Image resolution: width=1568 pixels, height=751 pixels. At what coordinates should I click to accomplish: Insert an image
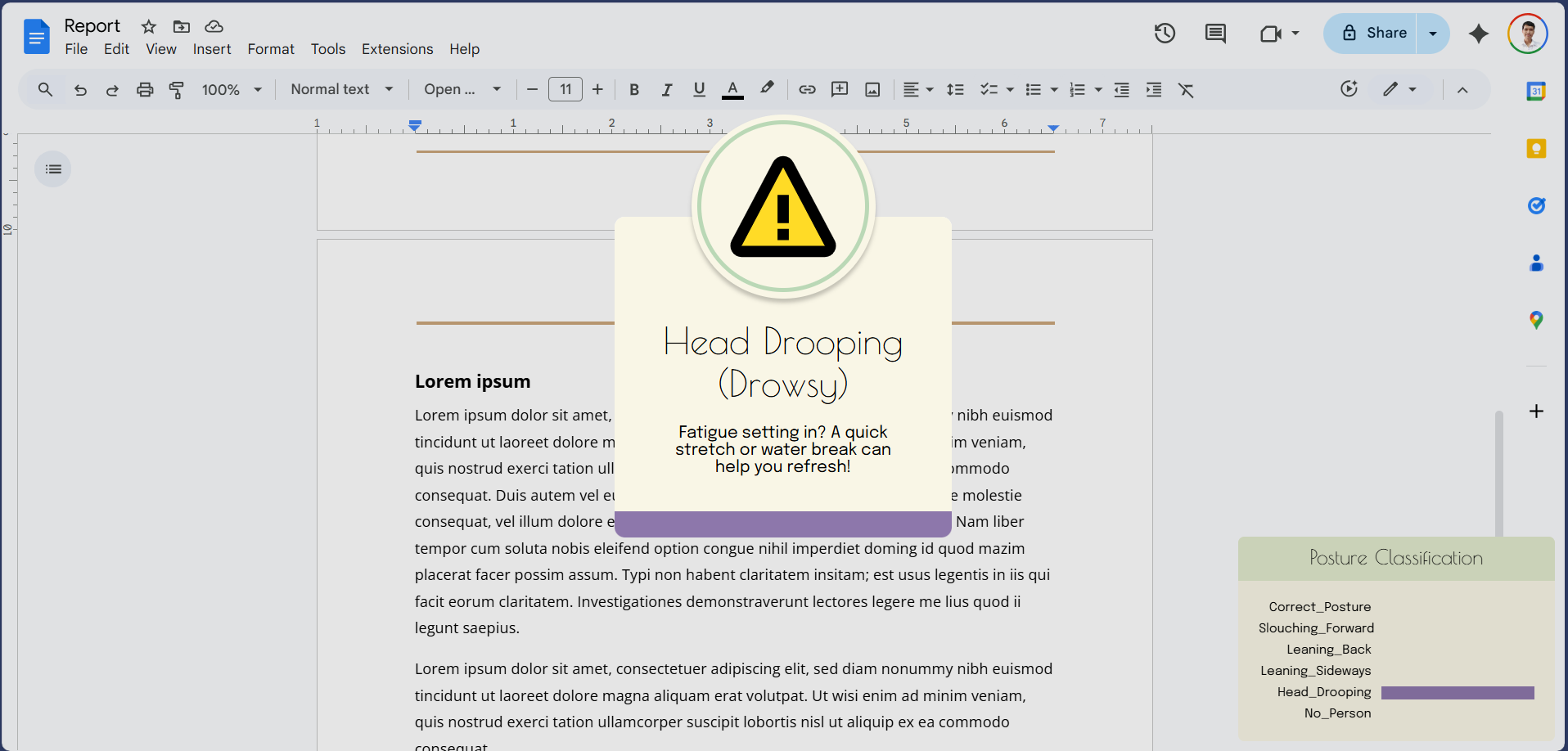872,89
